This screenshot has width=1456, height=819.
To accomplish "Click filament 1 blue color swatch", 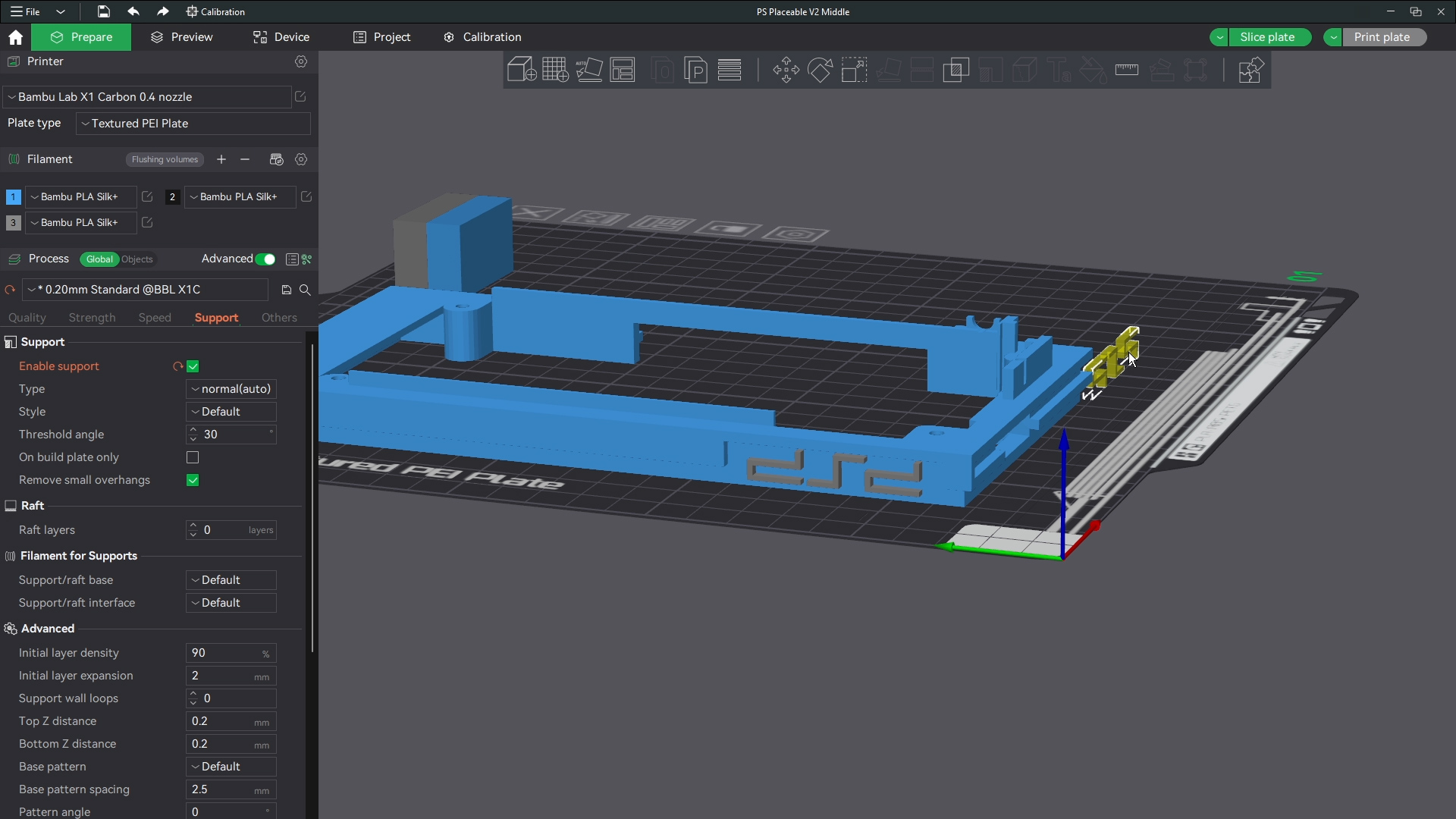I will 13,197.
